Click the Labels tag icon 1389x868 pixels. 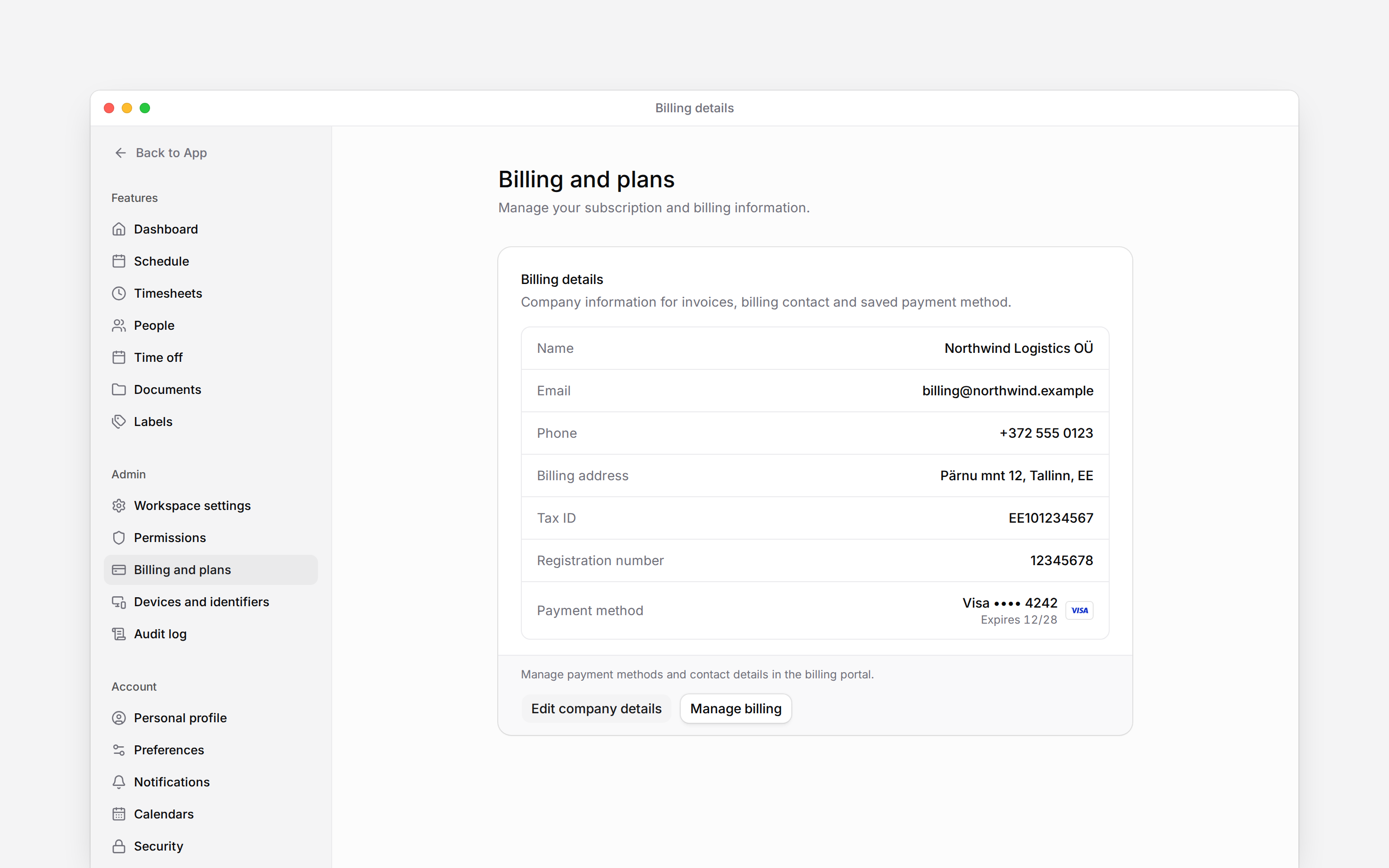pyautogui.click(x=119, y=422)
